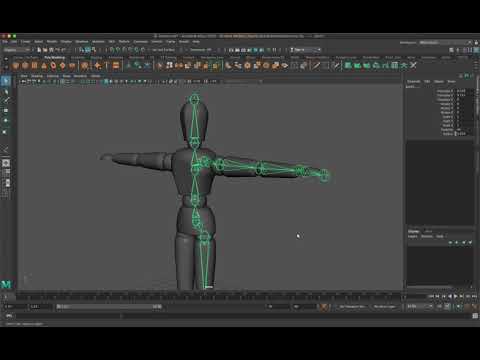The width and height of the screenshot is (480, 360).
Task: Create a polygon cone from the shelf
Action: point(44,66)
